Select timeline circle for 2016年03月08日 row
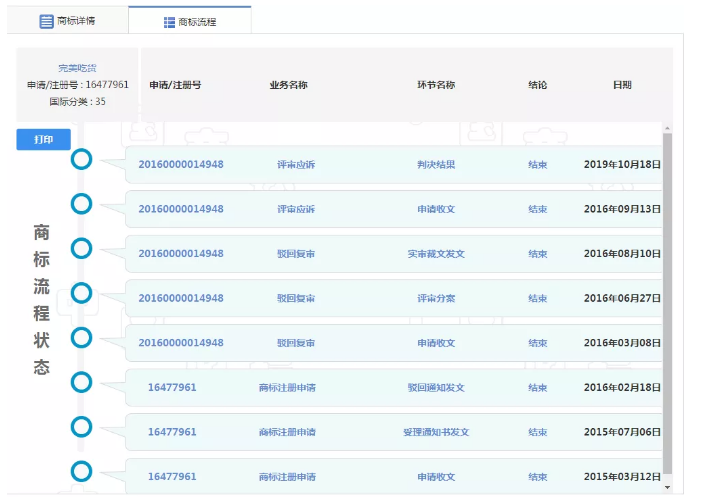The height and width of the screenshot is (502, 701). click(81, 338)
